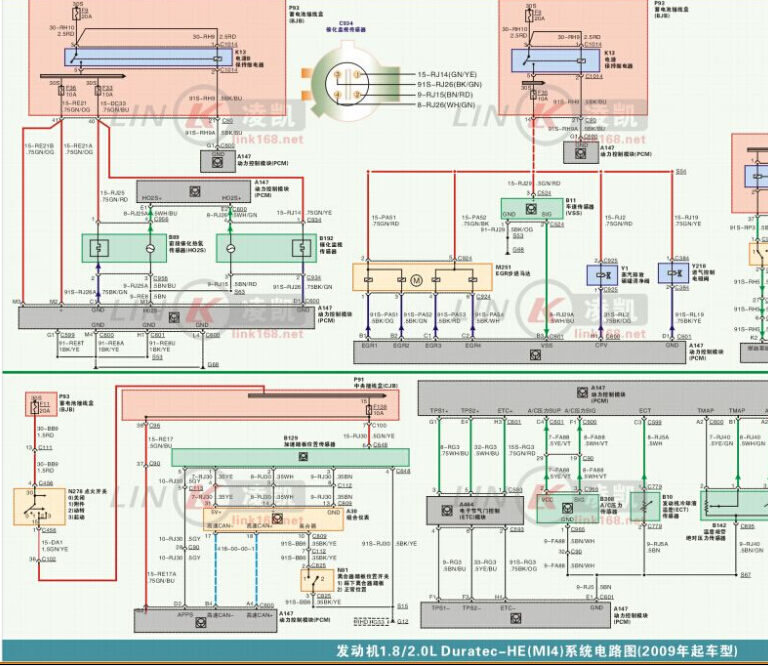The image size is (768, 666).
Task: Click the 91S-RJ26(BK/GN) pin callout
Action: [449, 84]
